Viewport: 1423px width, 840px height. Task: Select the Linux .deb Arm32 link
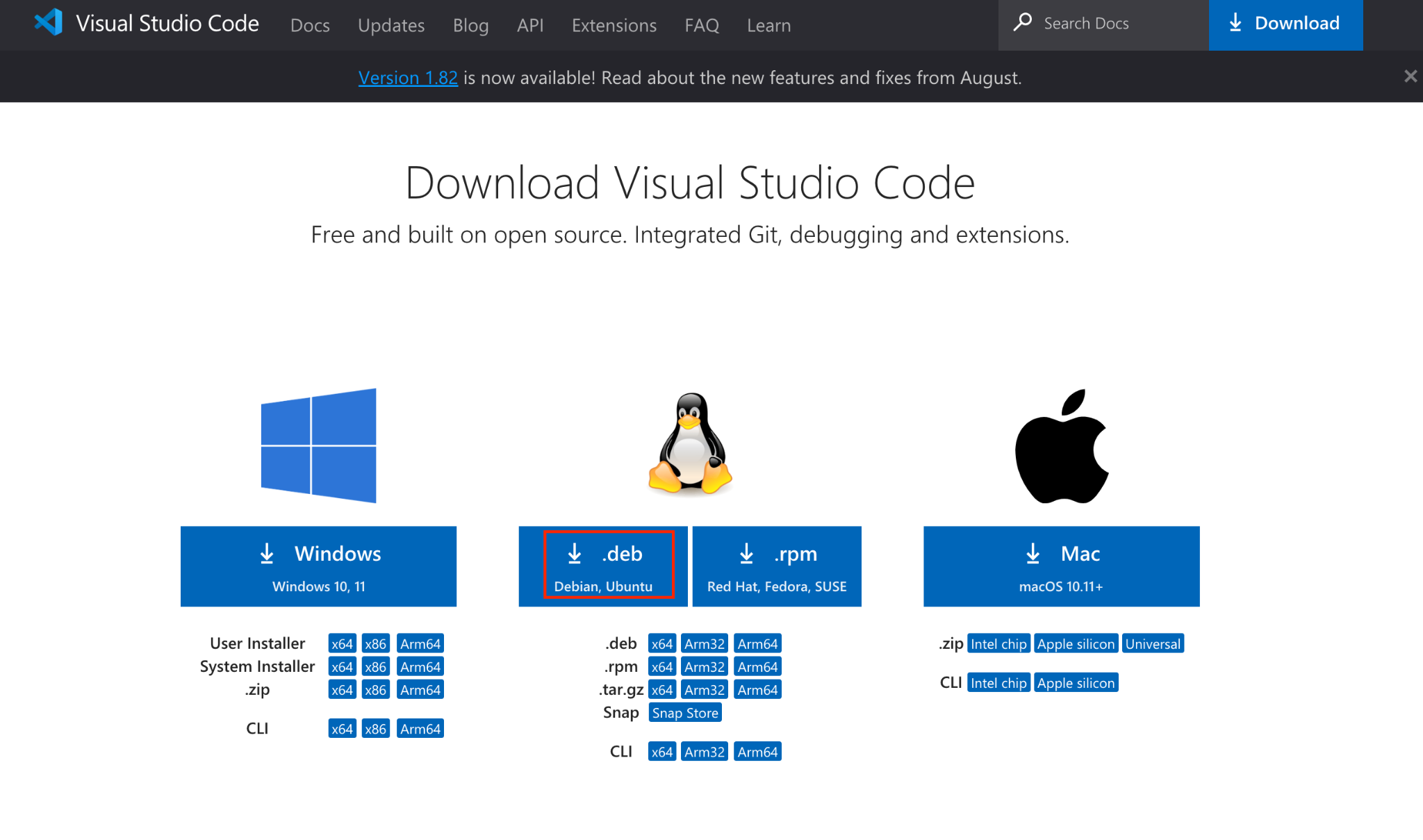[705, 643]
